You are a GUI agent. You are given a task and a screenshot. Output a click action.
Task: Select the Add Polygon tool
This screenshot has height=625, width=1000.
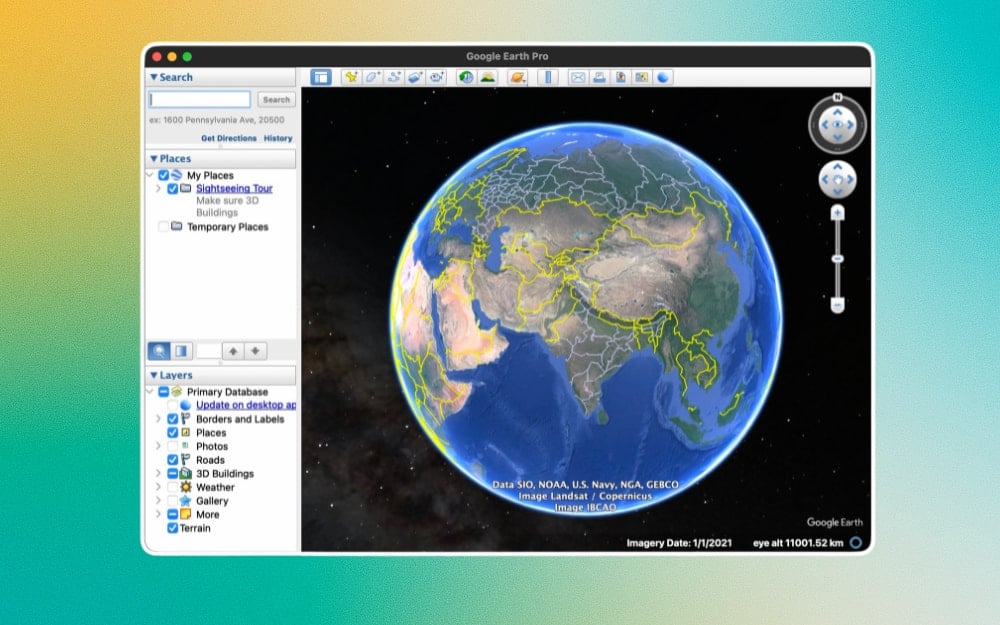click(x=372, y=77)
